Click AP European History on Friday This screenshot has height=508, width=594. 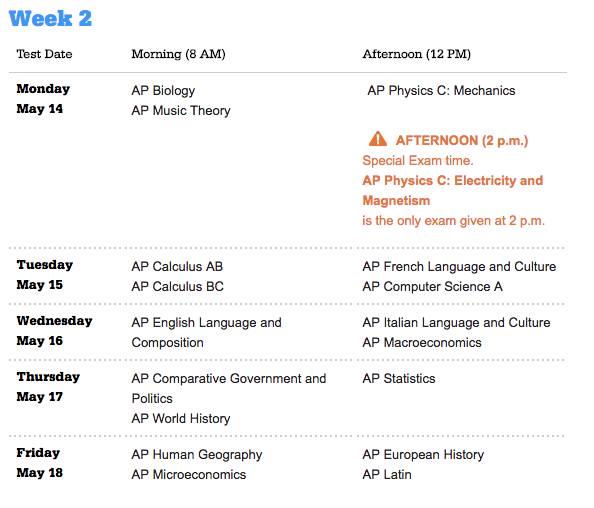[x=423, y=455]
